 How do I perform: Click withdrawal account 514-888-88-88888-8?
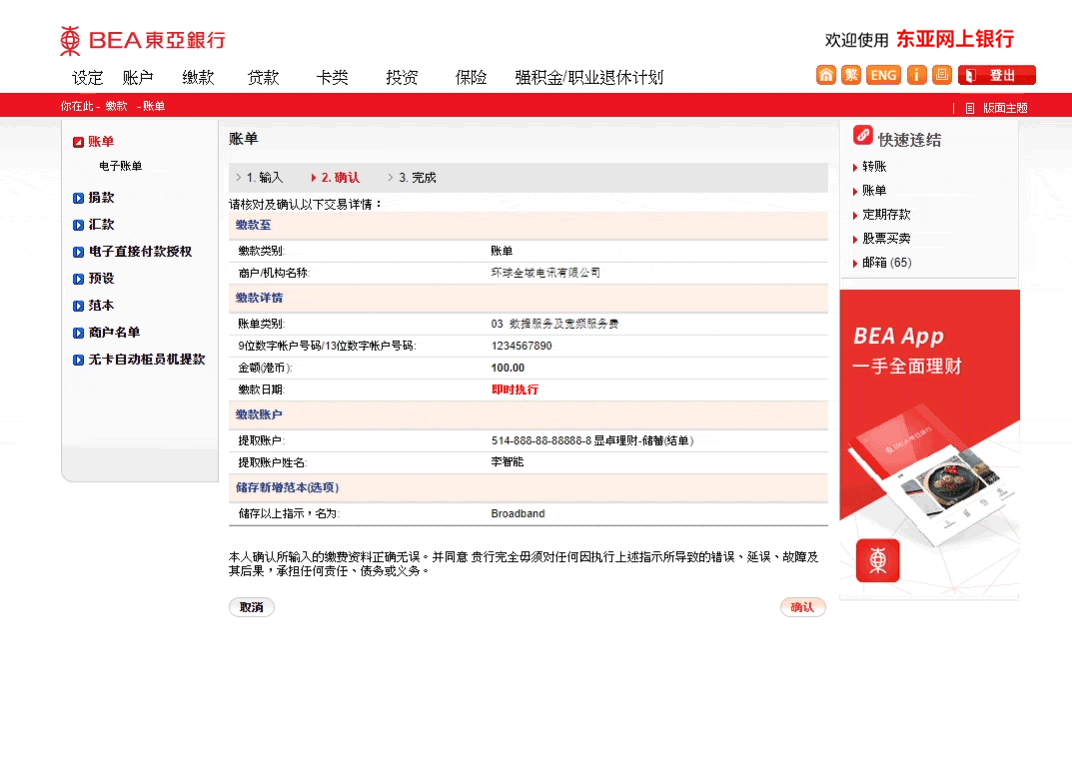pos(541,441)
